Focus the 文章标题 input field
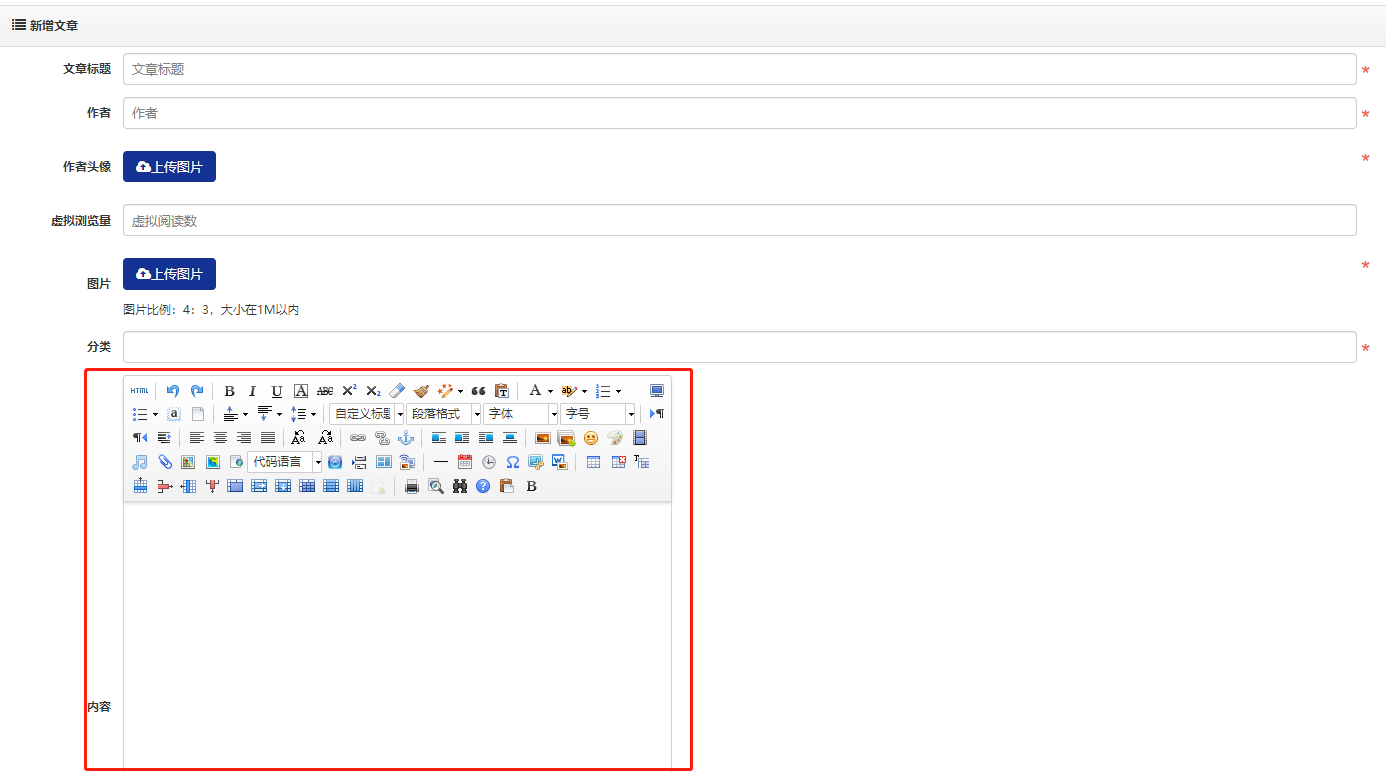 [x=740, y=69]
